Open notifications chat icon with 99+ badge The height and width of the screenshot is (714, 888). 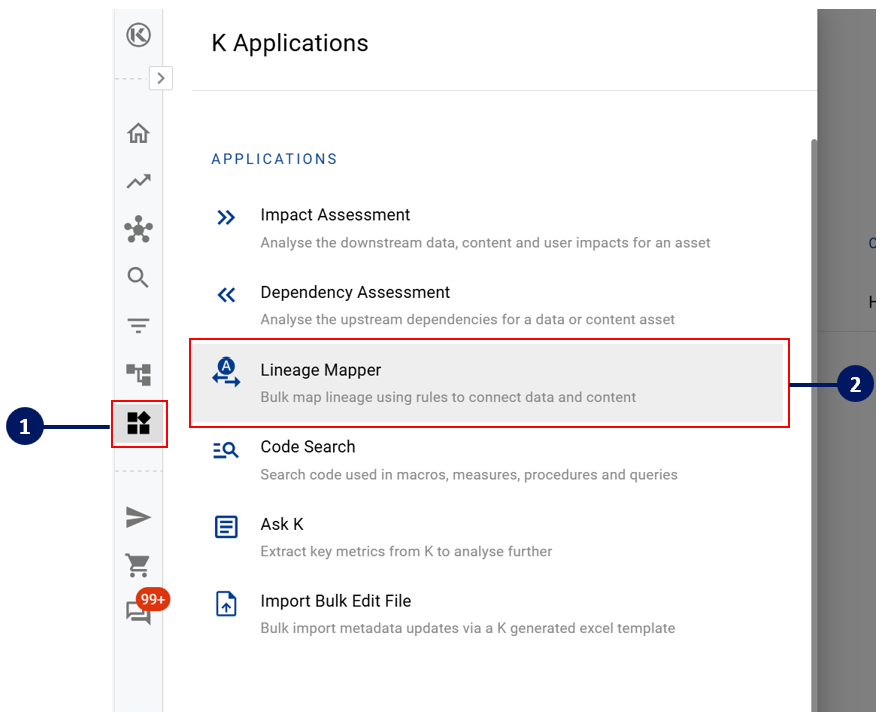click(x=138, y=613)
